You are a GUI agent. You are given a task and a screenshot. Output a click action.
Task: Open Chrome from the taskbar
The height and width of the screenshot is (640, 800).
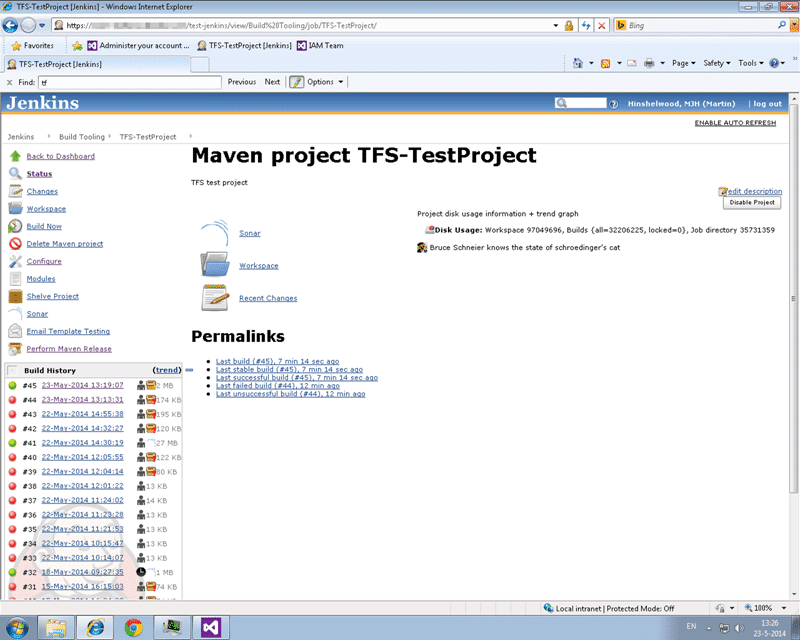(x=134, y=627)
